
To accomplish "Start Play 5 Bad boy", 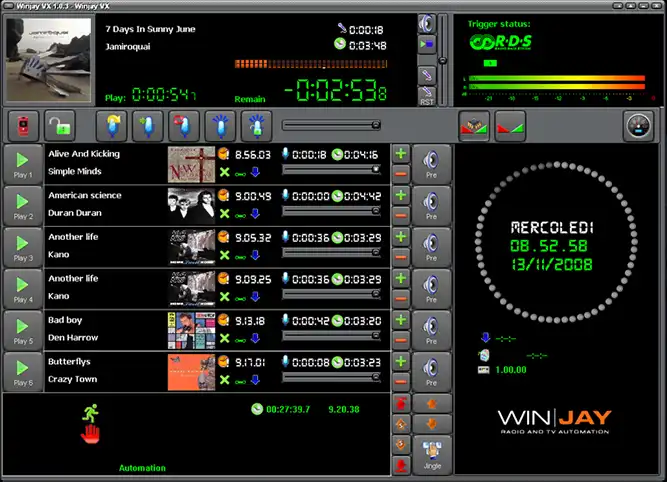I will tap(23, 331).
